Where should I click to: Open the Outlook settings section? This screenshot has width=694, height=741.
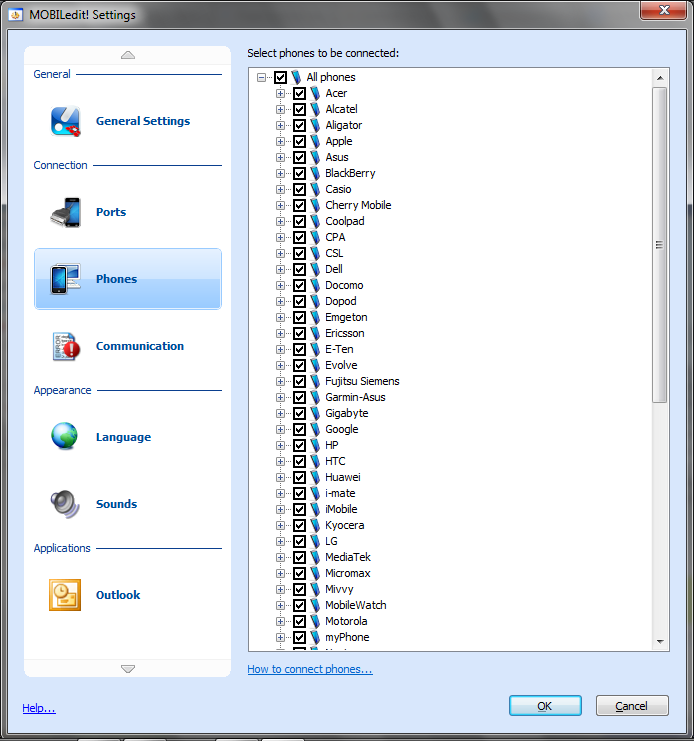pyautogui.click(x=128, y=595)
